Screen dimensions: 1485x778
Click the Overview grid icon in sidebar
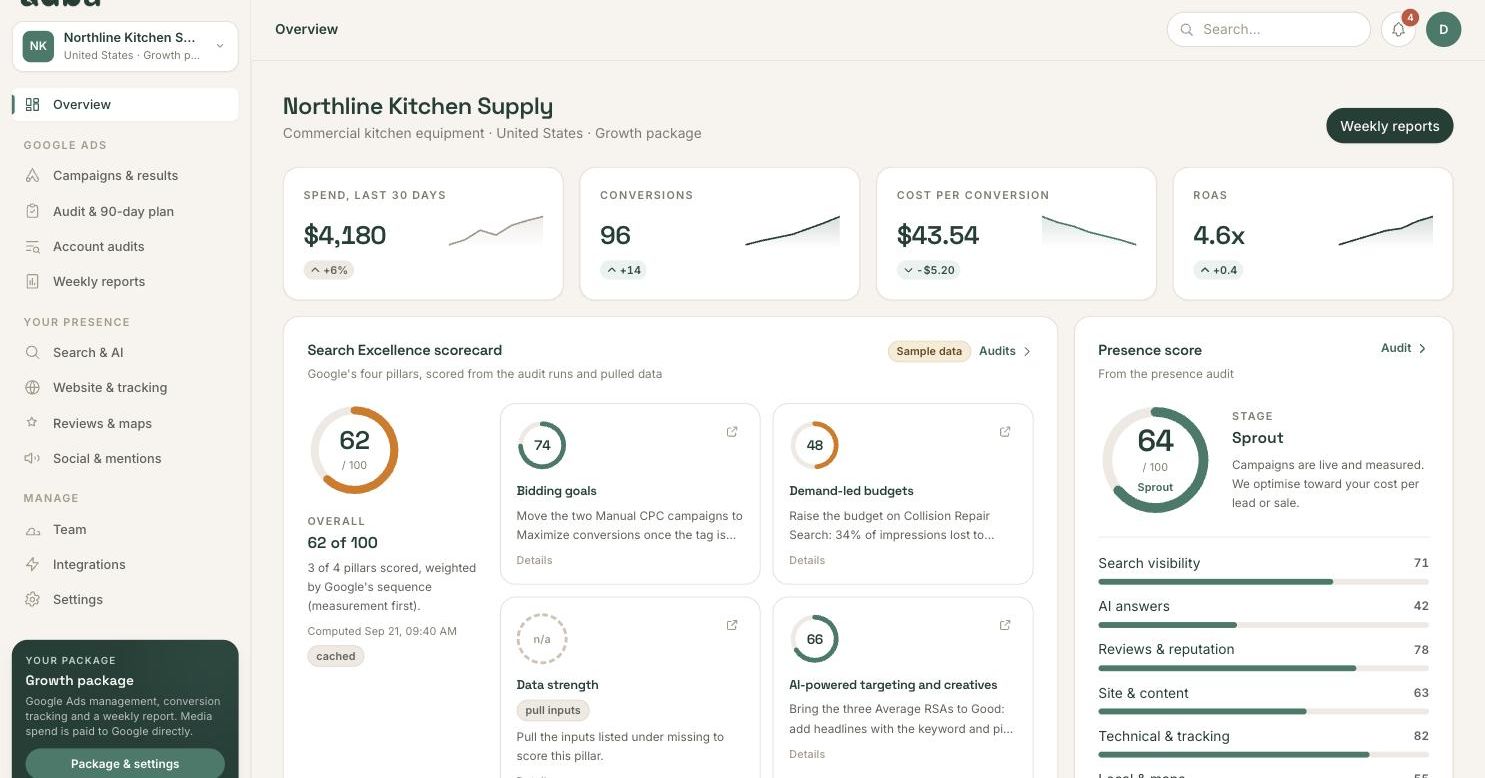[32, 104]
